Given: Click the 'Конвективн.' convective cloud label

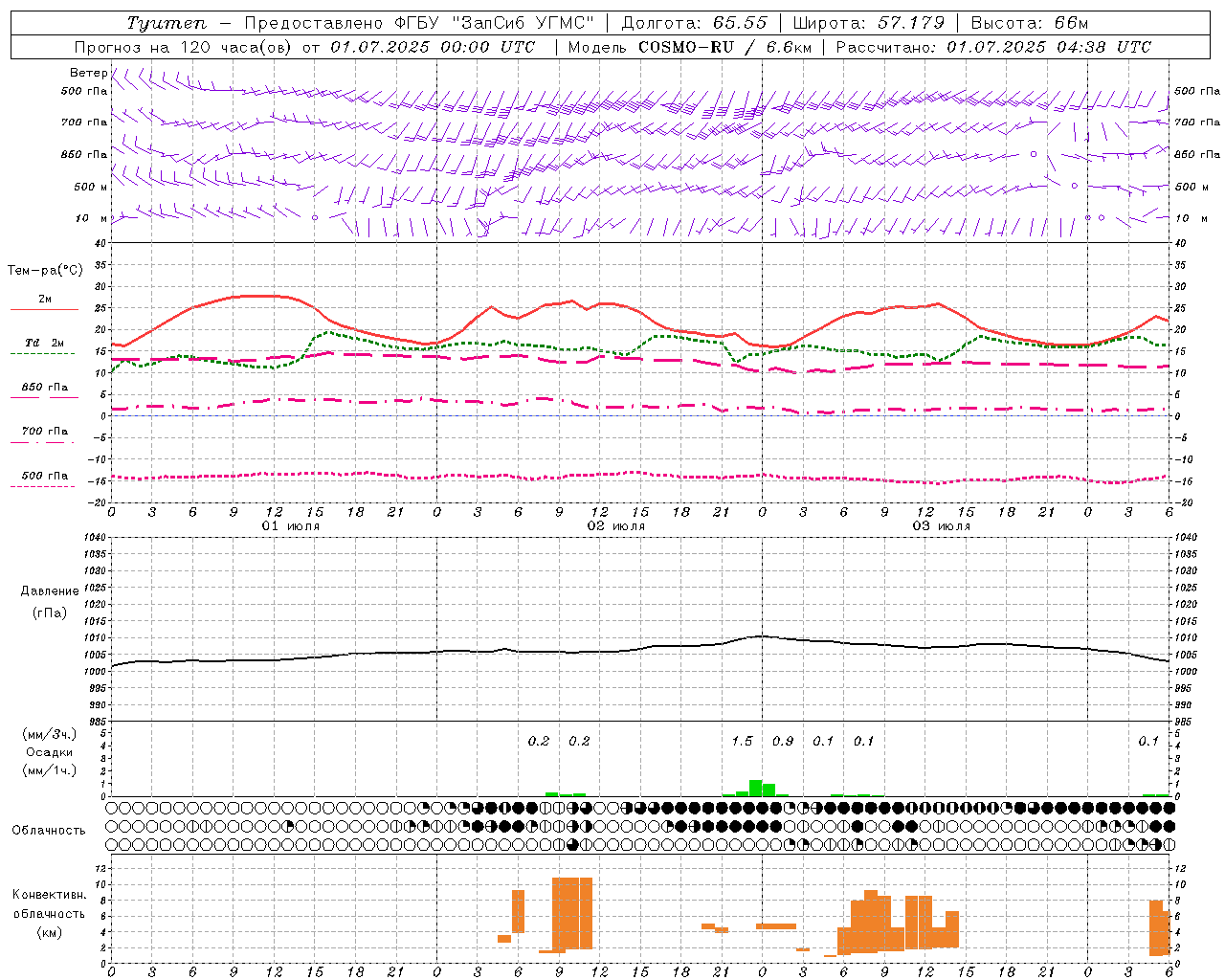Looking at the screenshot, I should tap(50, 895).
